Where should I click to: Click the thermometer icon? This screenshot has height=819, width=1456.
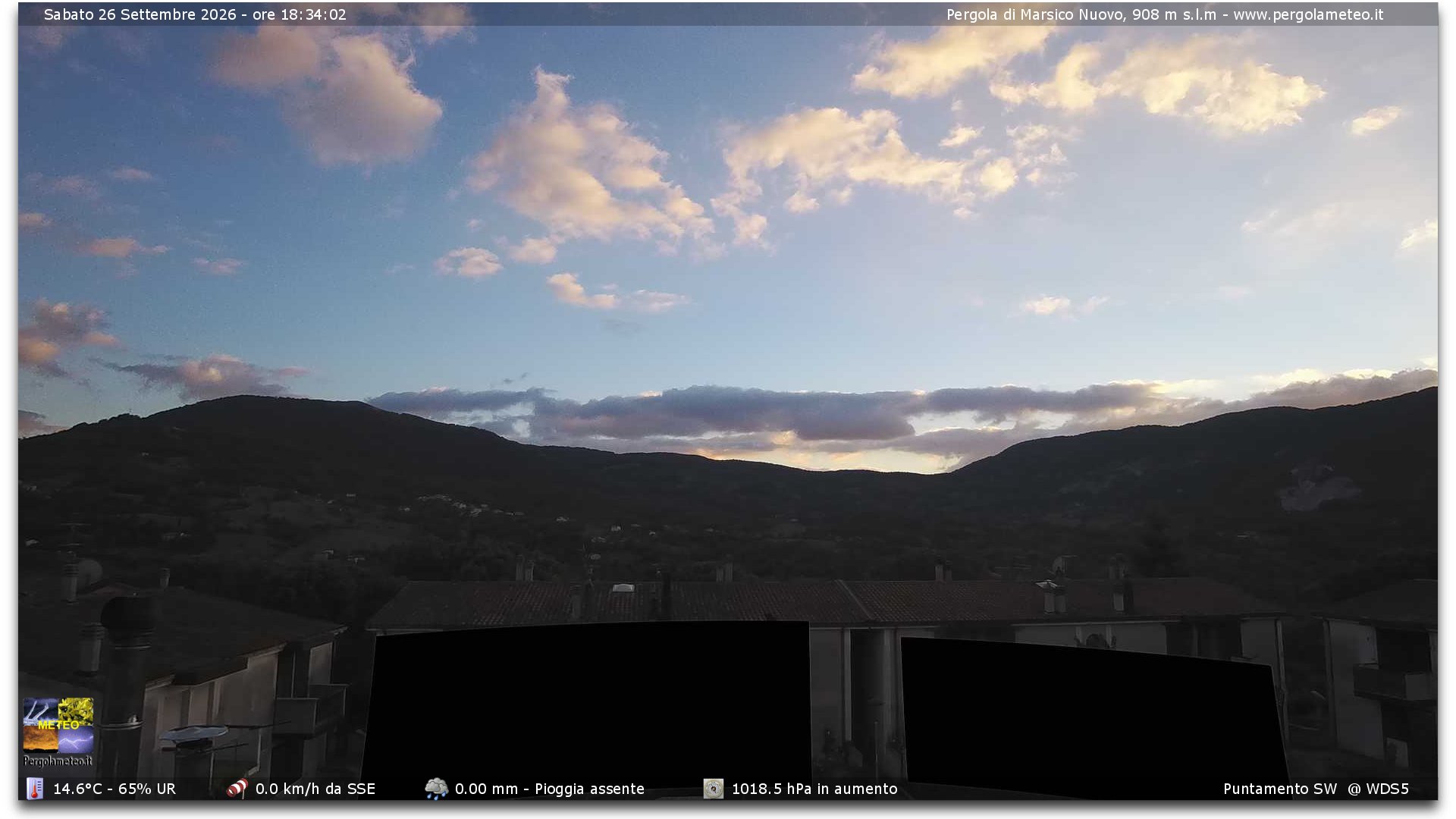tap(35, 789)
